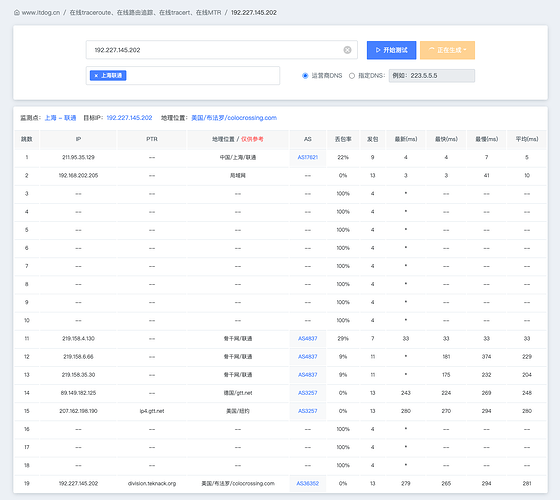The image size is (560, 500).
Task: Click the IP 207.162.198.190 in hop 15
Action: tap(78, 411)
